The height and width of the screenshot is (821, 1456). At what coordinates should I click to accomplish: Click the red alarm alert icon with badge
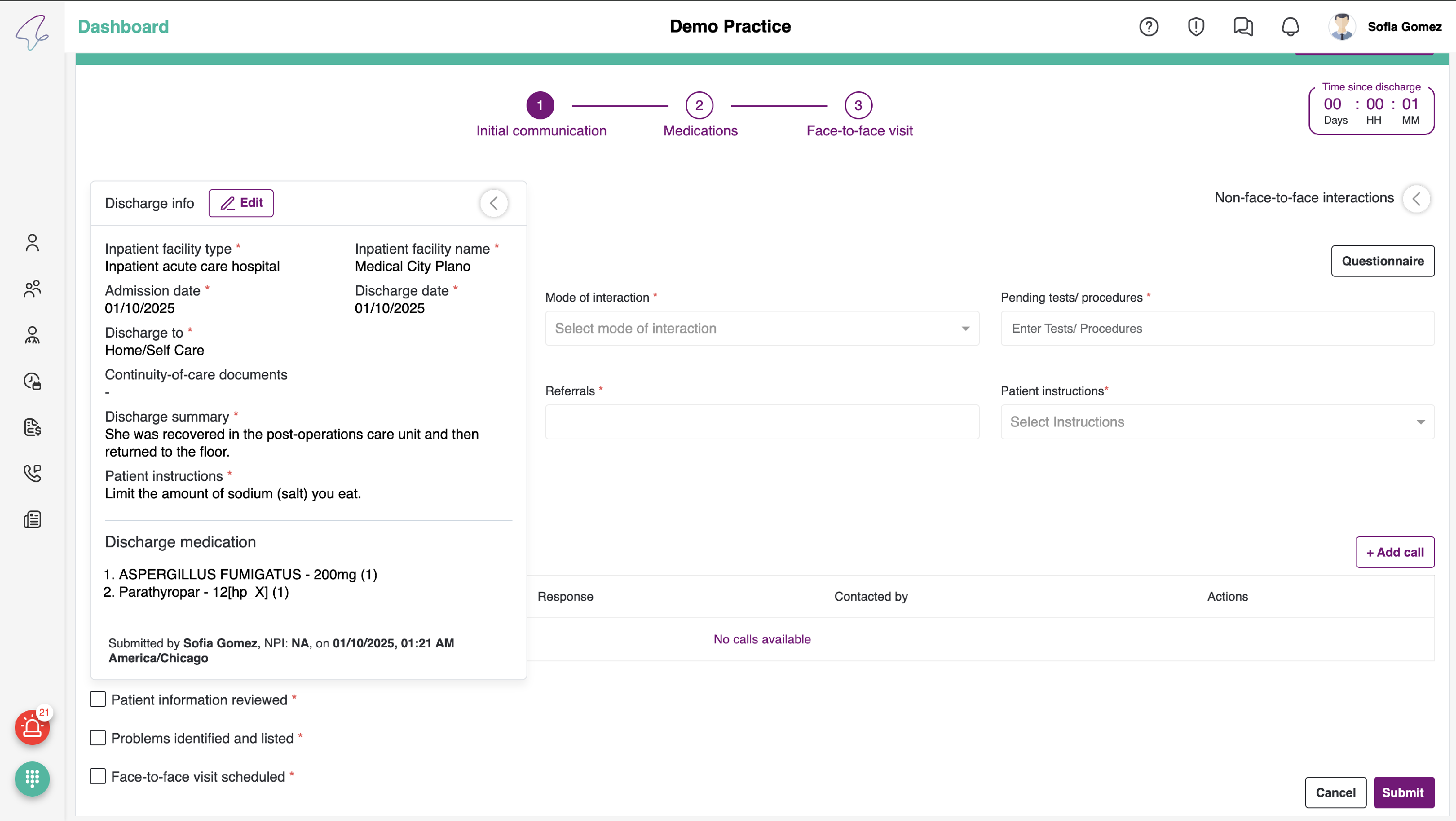tap(32, 727)
